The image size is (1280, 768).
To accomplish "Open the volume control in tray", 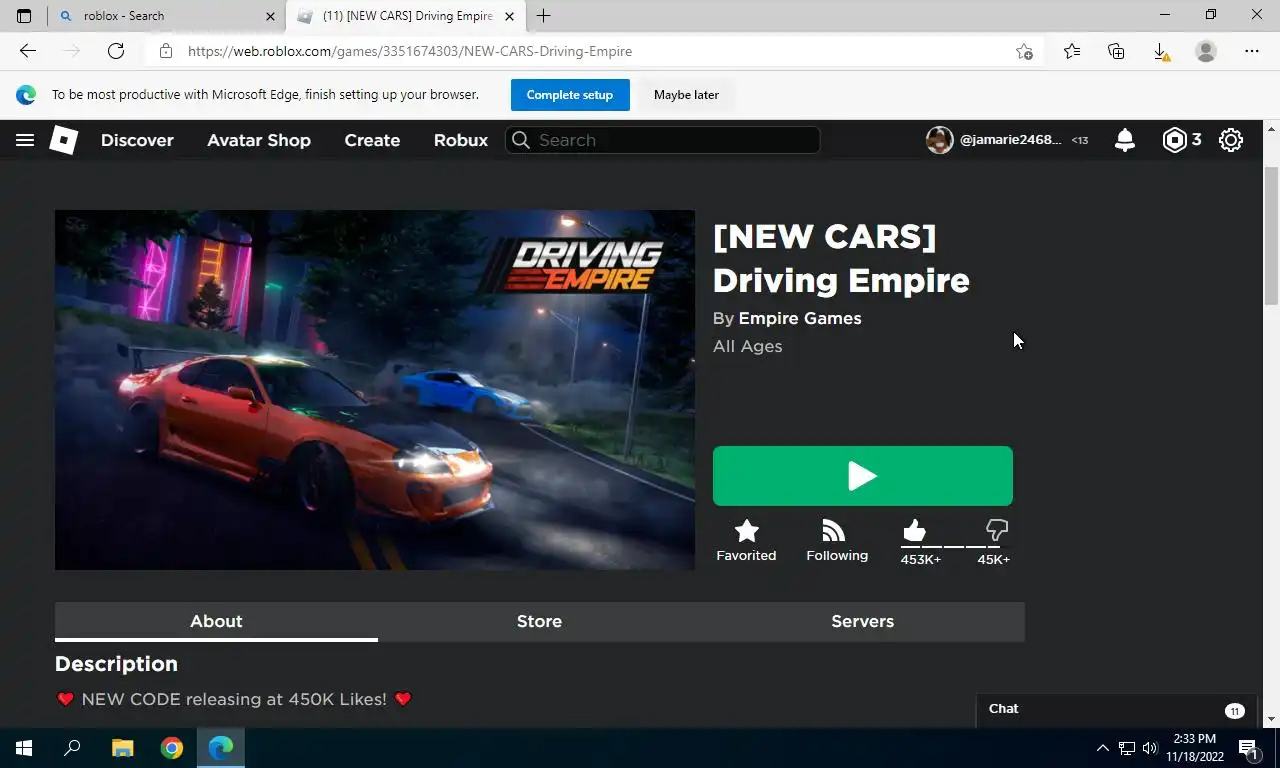I will 1149,748.
